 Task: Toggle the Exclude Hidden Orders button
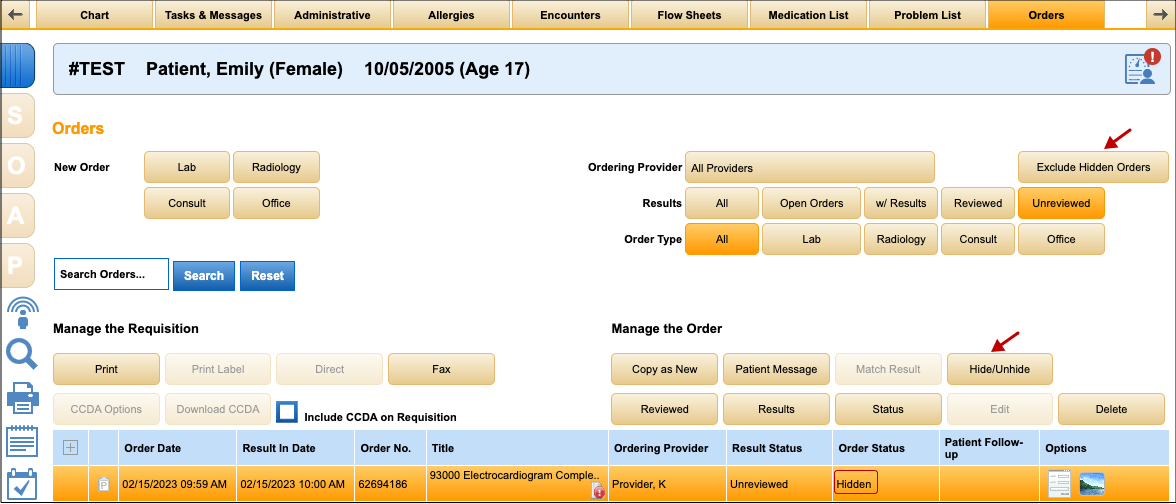1093,167
